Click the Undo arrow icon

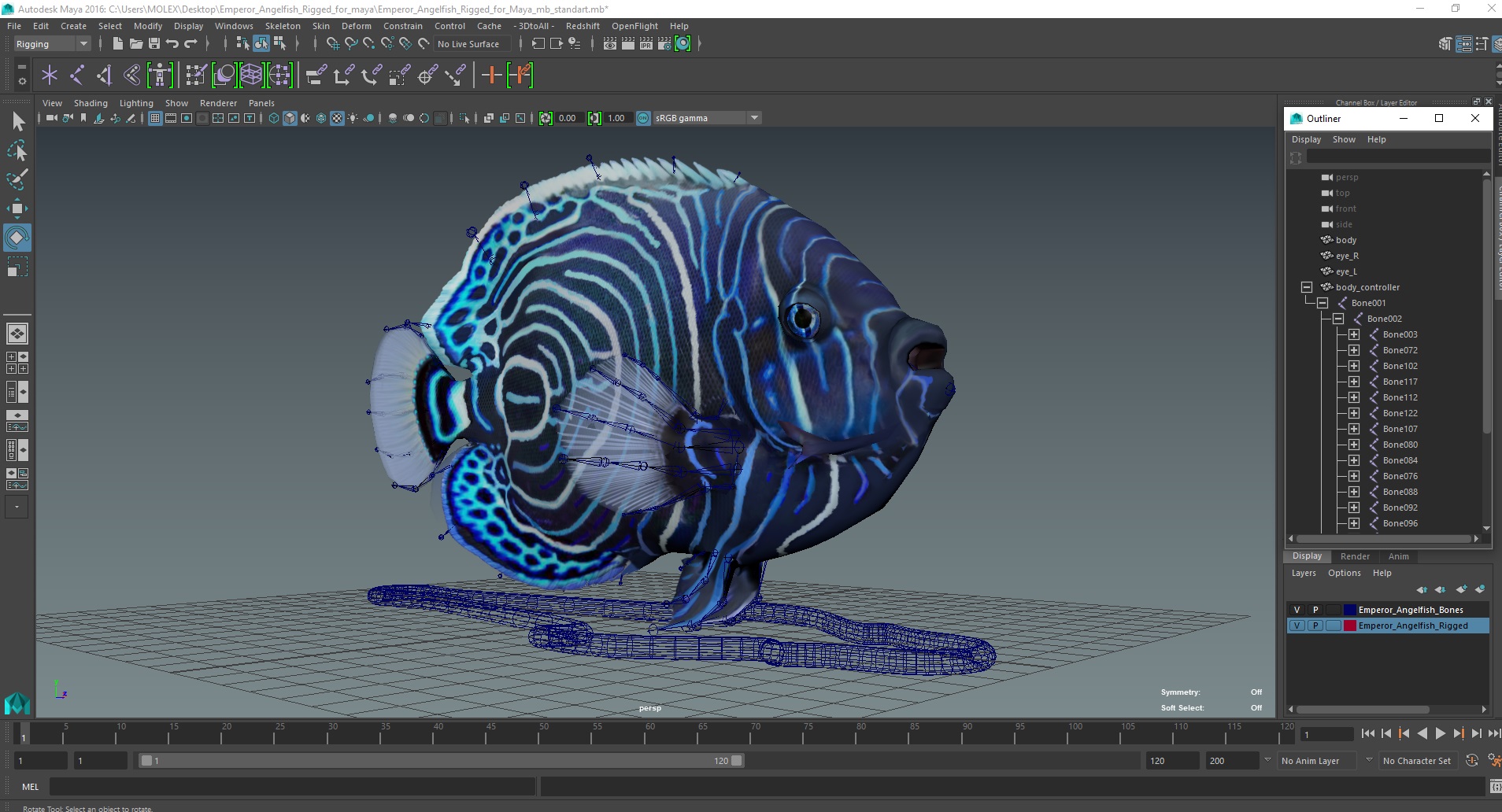point(172,44)
